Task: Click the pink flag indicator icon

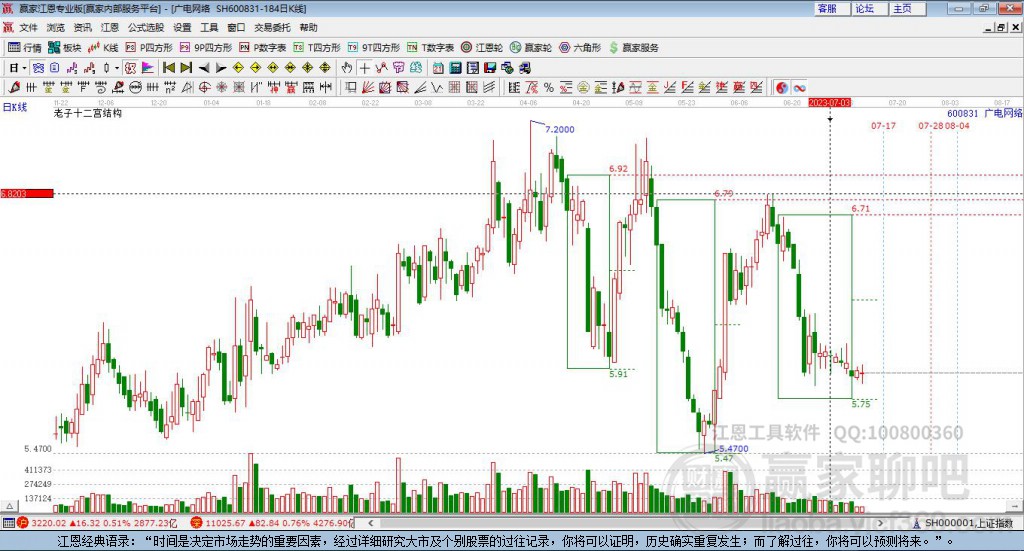Action: [x=148, y=68]
